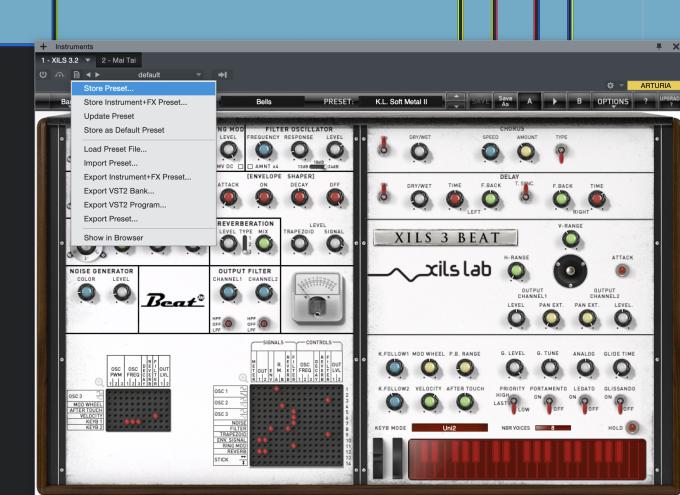680x495 pixels.
Task: Toggle the Chorus on/off switch
Action: (383, 145)
